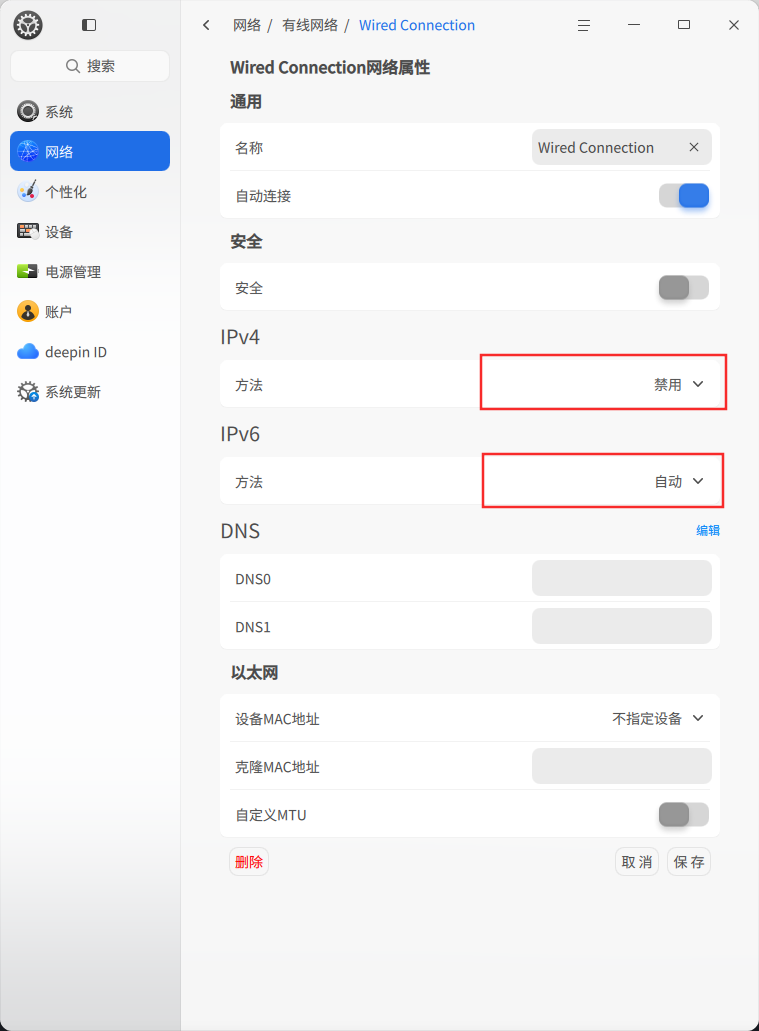Collapse the sidebar using the panel toggle icon

tap(89, 25)
